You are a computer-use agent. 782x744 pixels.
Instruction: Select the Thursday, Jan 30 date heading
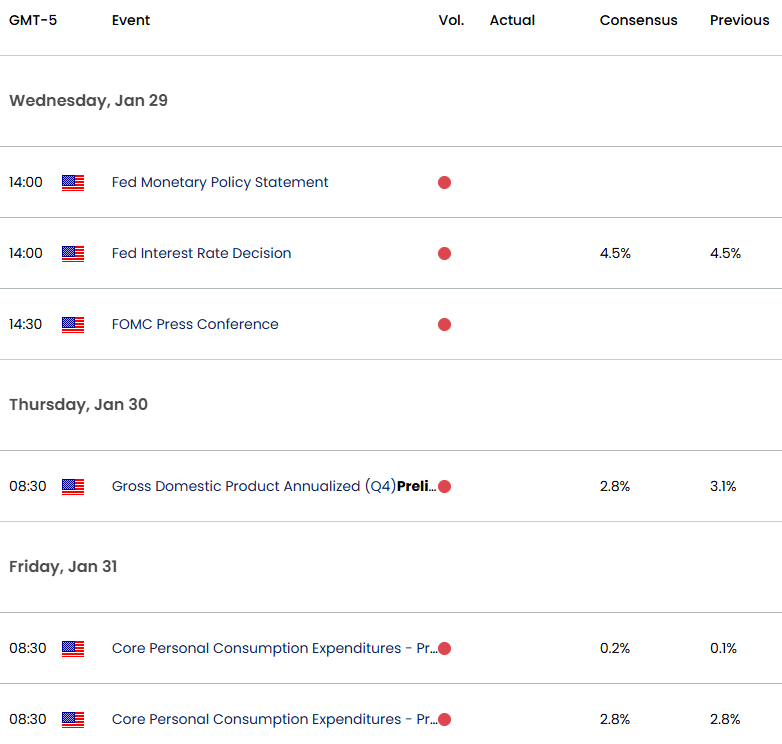(78, 404)
